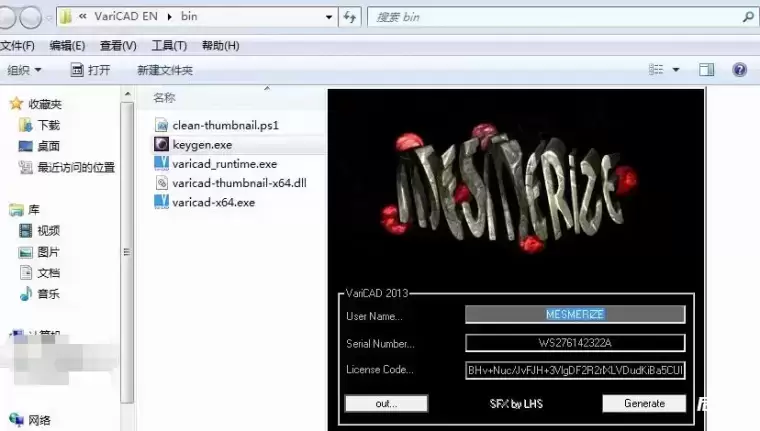Viewport: 760px width, 431px height.
Task: Open the address bar history dropdown
Action: point(329,17)
